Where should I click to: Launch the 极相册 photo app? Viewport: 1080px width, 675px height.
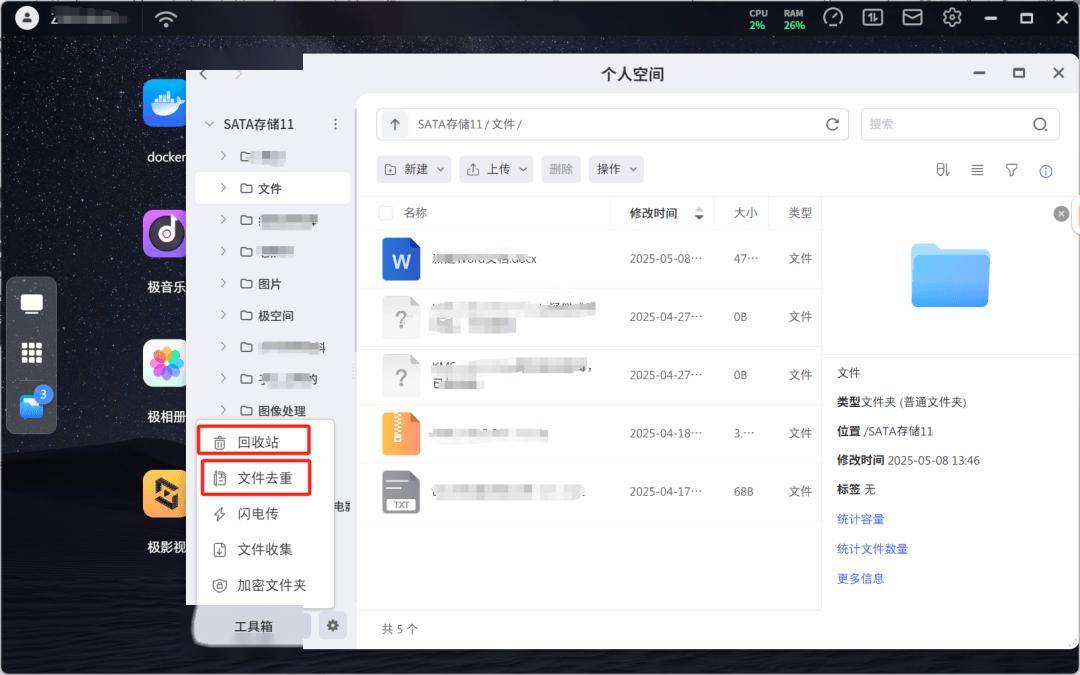pyautogui.click(x=165, y=364)
